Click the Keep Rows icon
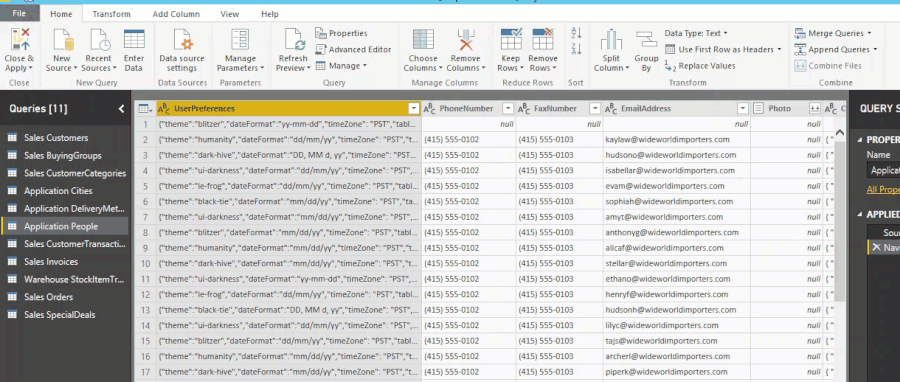Image resolution: width=900 pixels, height=382 pixels. tap(511, 39)
